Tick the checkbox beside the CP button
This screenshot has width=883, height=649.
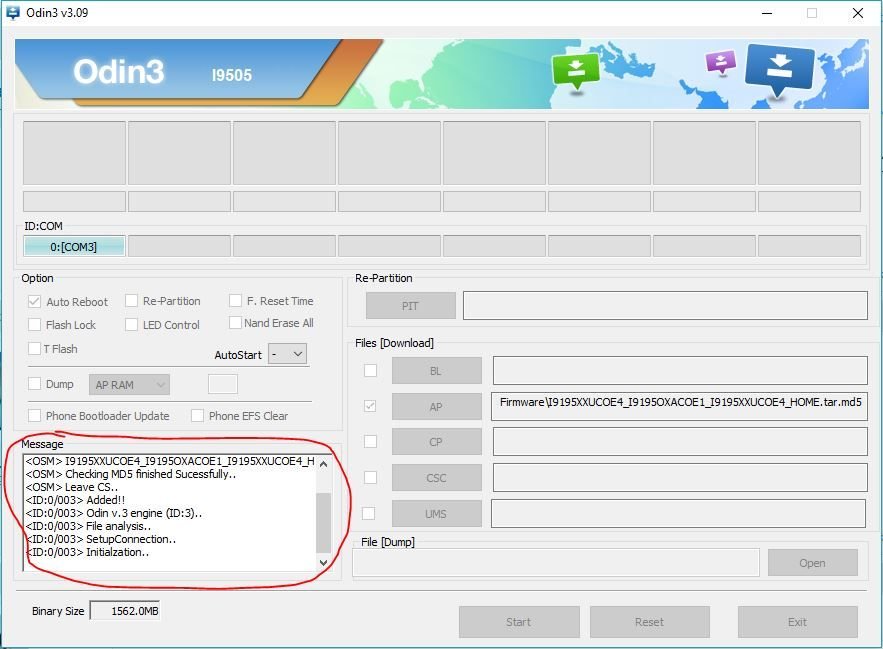370,441
